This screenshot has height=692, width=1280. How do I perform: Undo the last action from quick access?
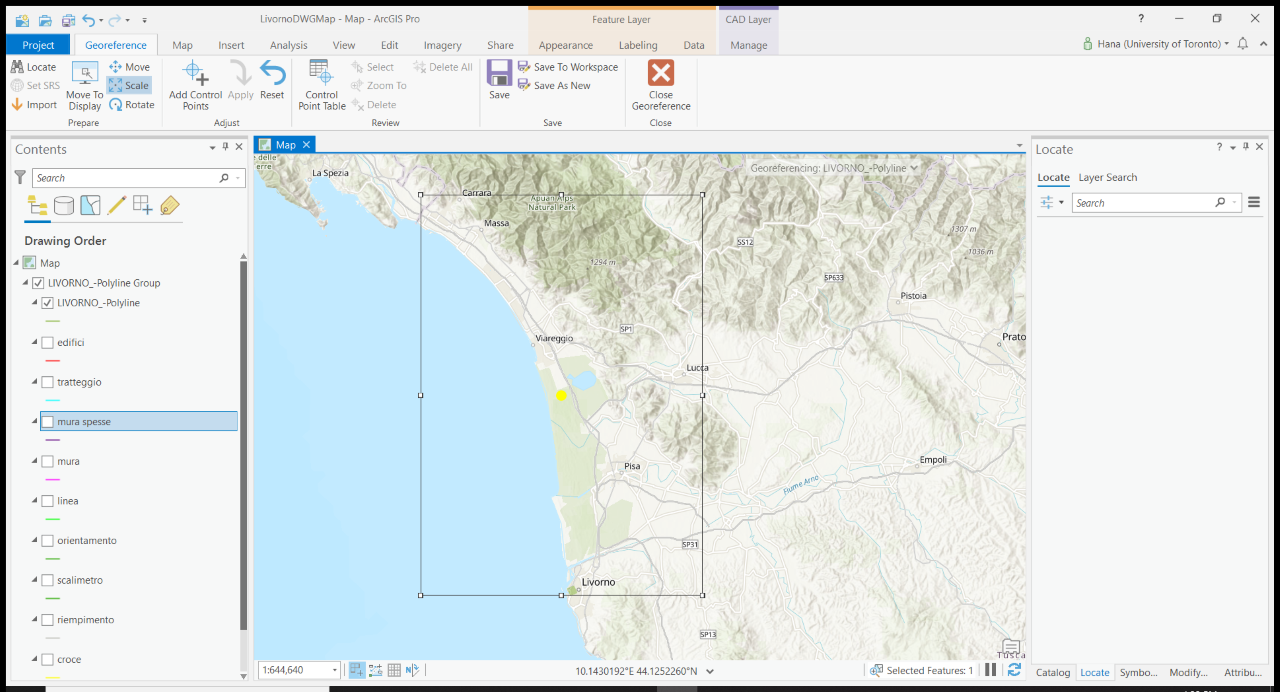click(89, 19)
